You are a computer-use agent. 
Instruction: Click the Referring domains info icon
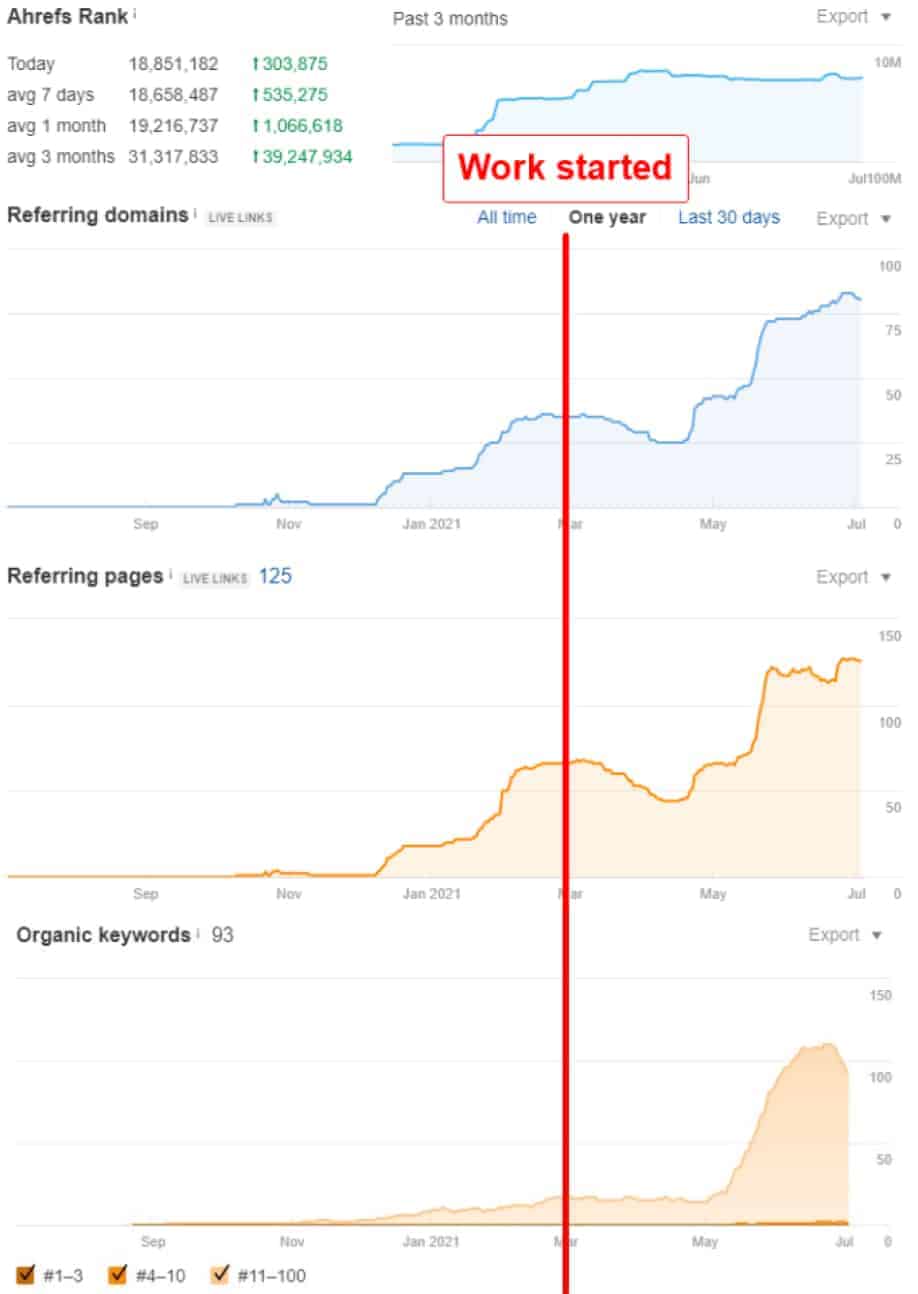pos(195,214)
